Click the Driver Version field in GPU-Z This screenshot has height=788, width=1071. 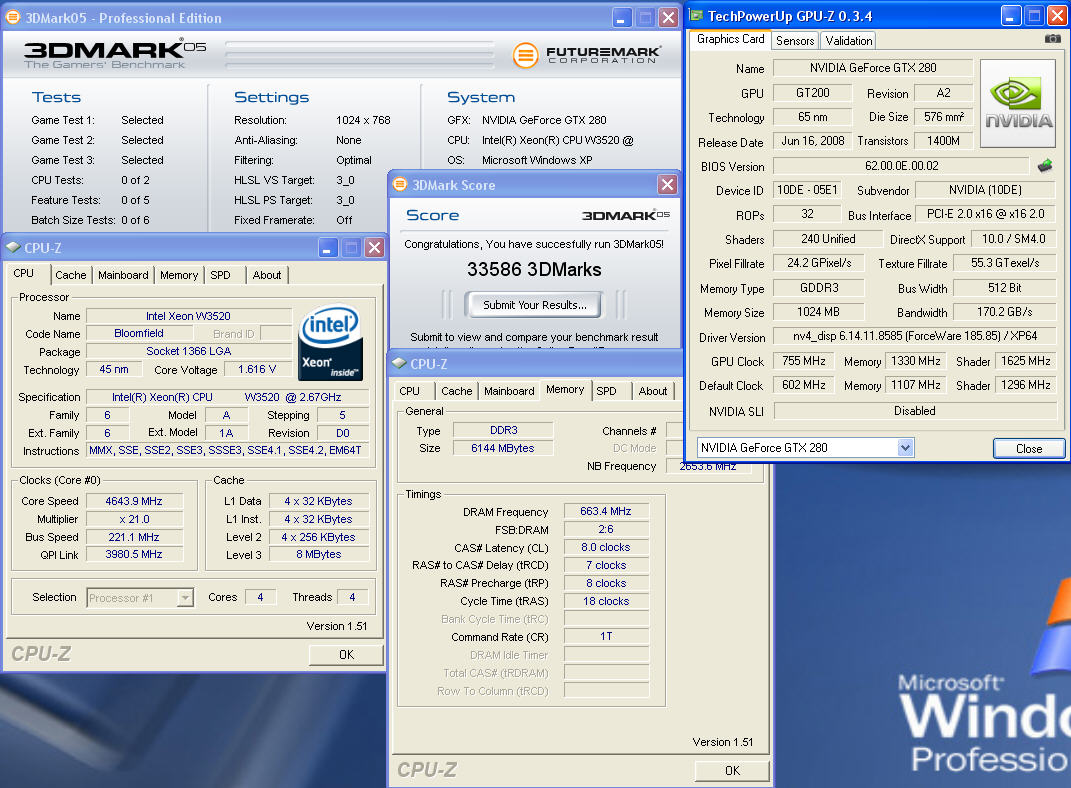[x=915, y=336]
